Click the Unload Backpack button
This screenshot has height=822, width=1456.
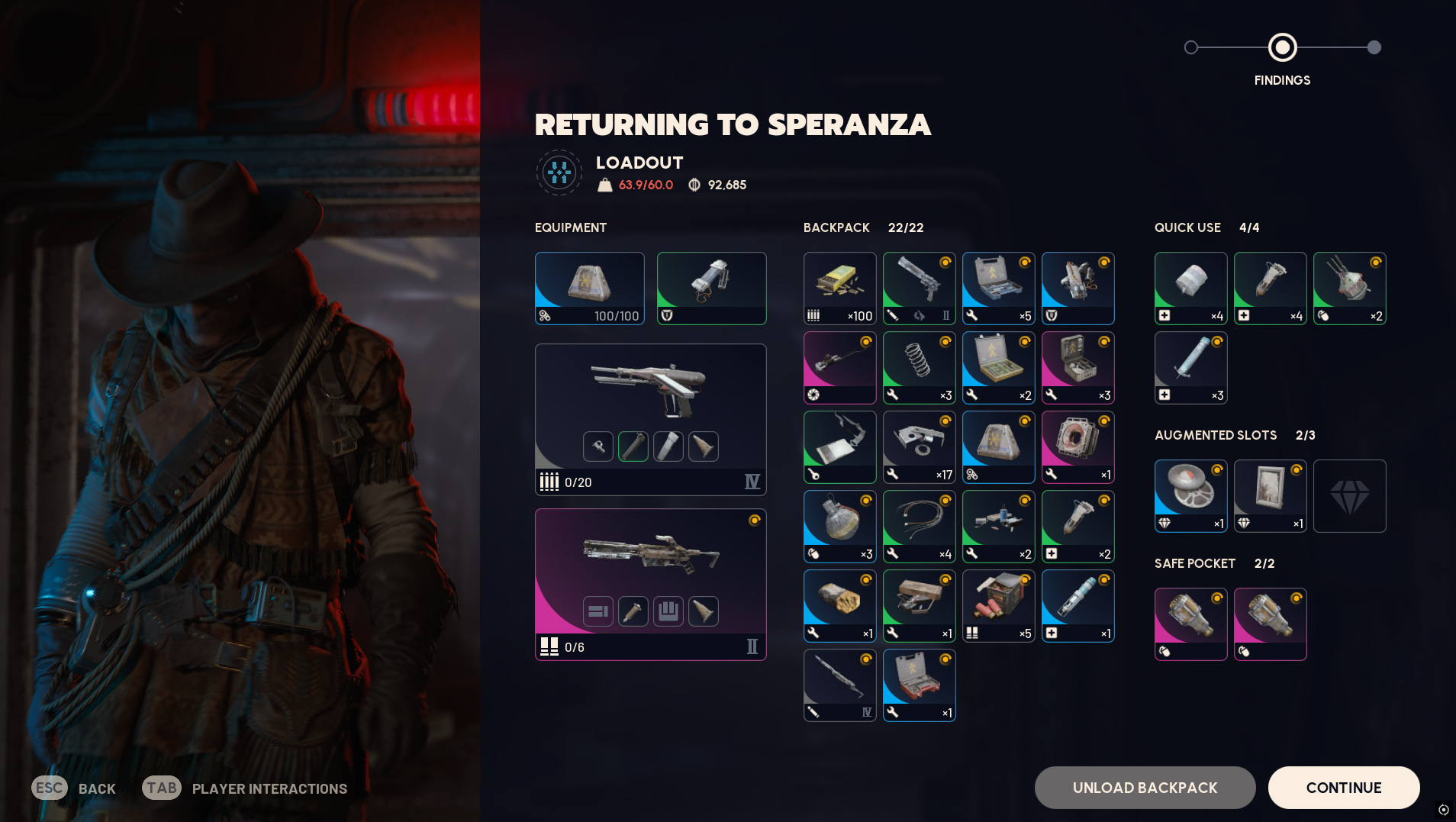[1145, 788]
